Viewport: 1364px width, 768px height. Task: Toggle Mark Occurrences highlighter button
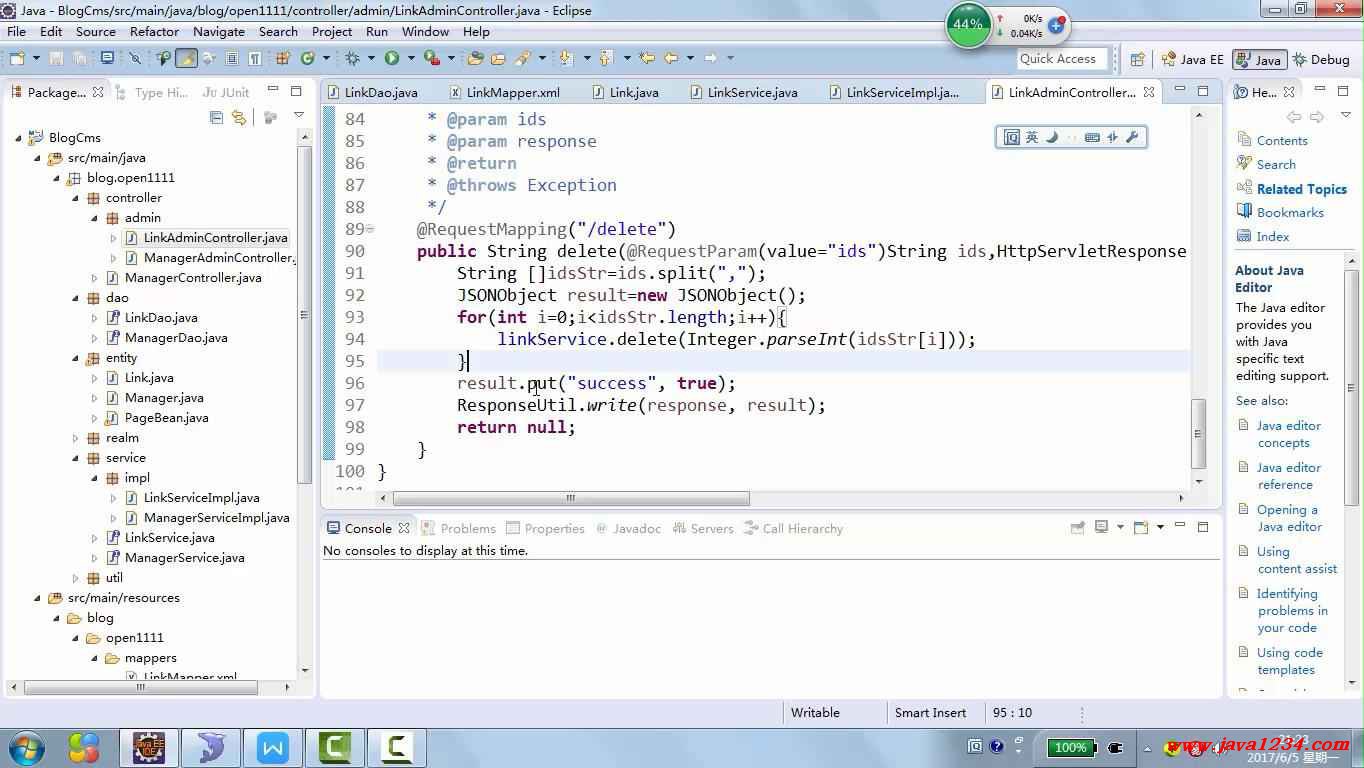pos(186,59)
